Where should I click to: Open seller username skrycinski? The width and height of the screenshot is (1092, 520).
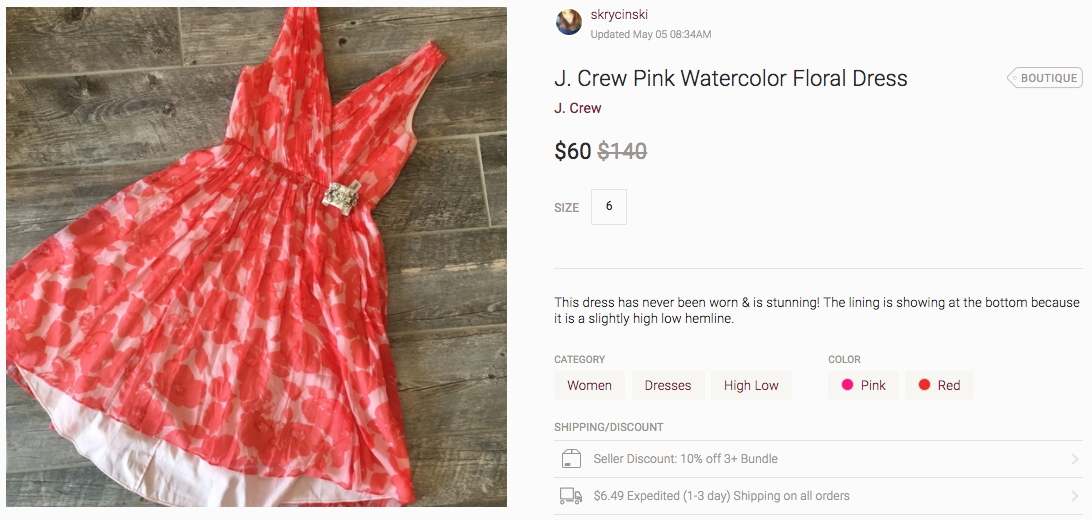[619, 15]
